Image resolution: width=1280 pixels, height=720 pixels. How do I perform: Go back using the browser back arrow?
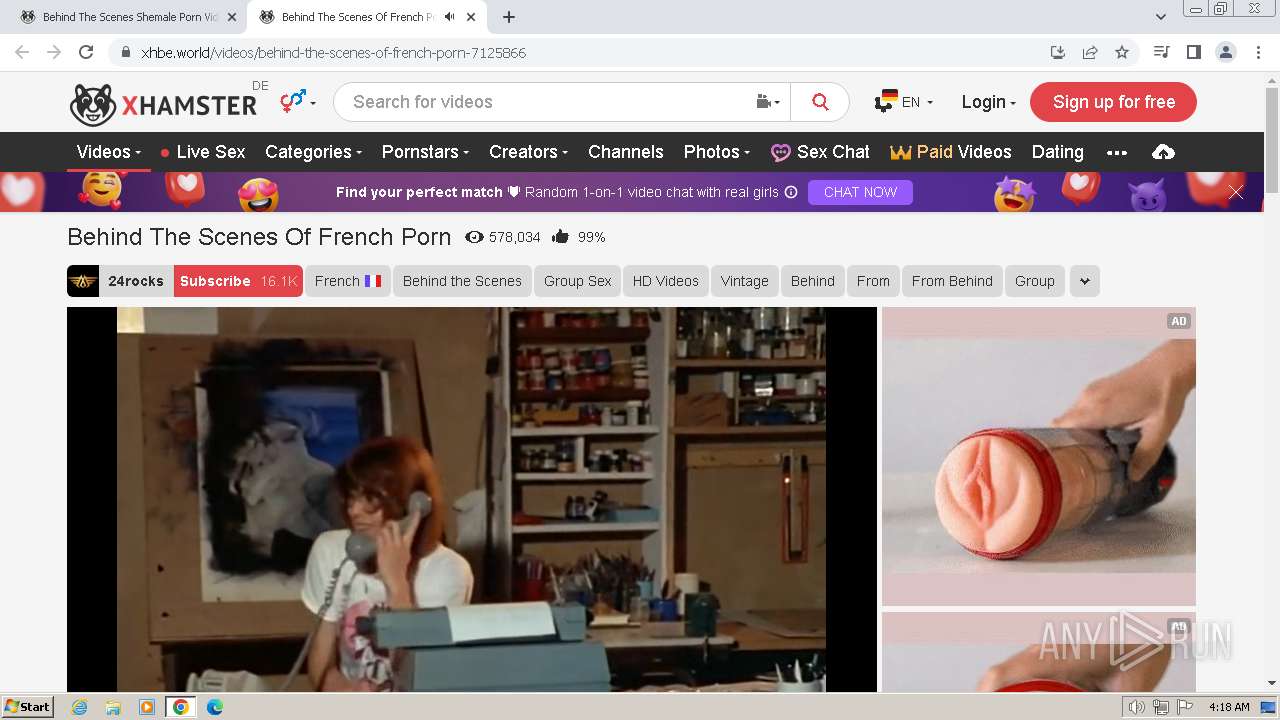coord(22,52)
